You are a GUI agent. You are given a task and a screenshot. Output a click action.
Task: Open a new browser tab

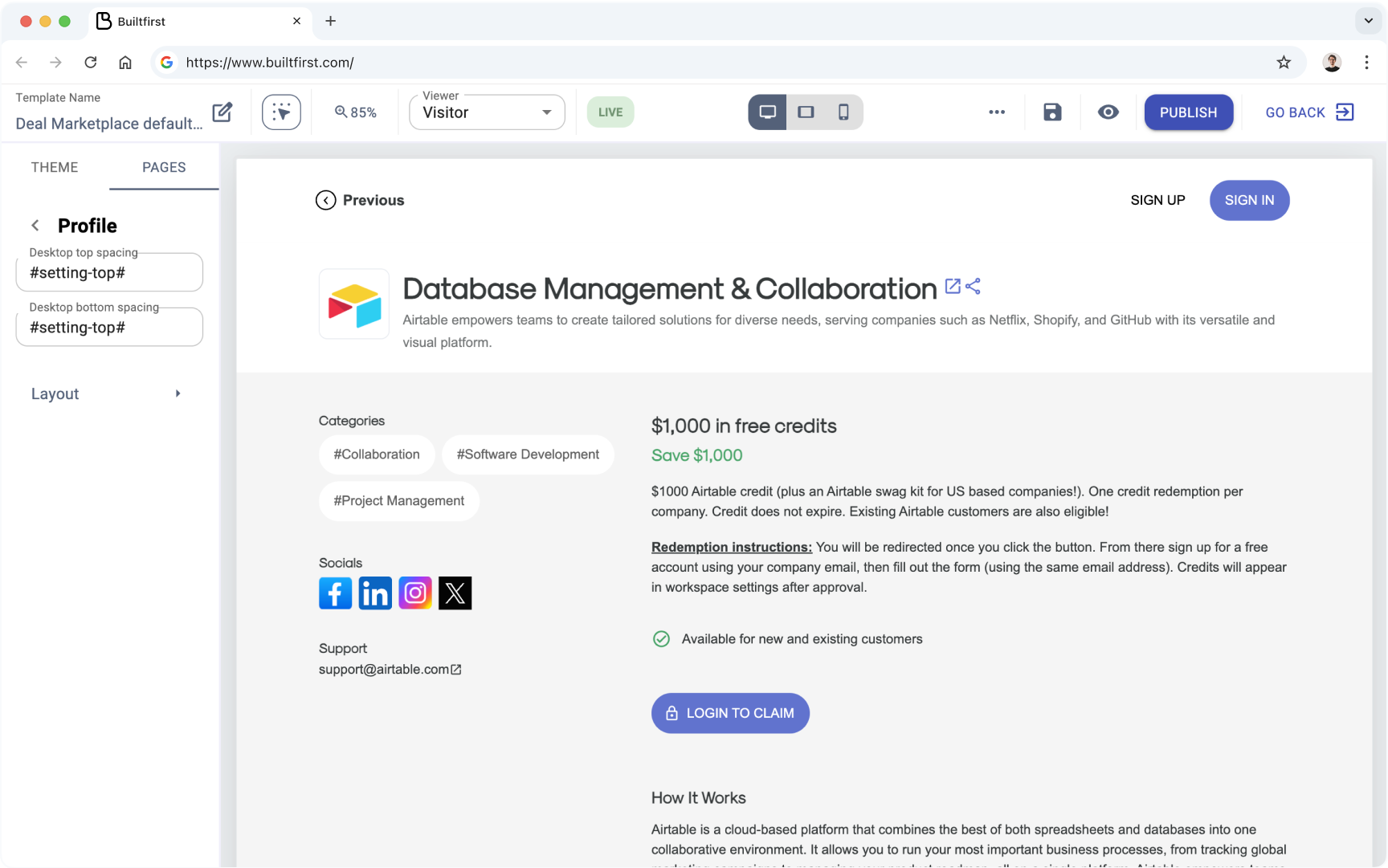click(x=331, y=21)
